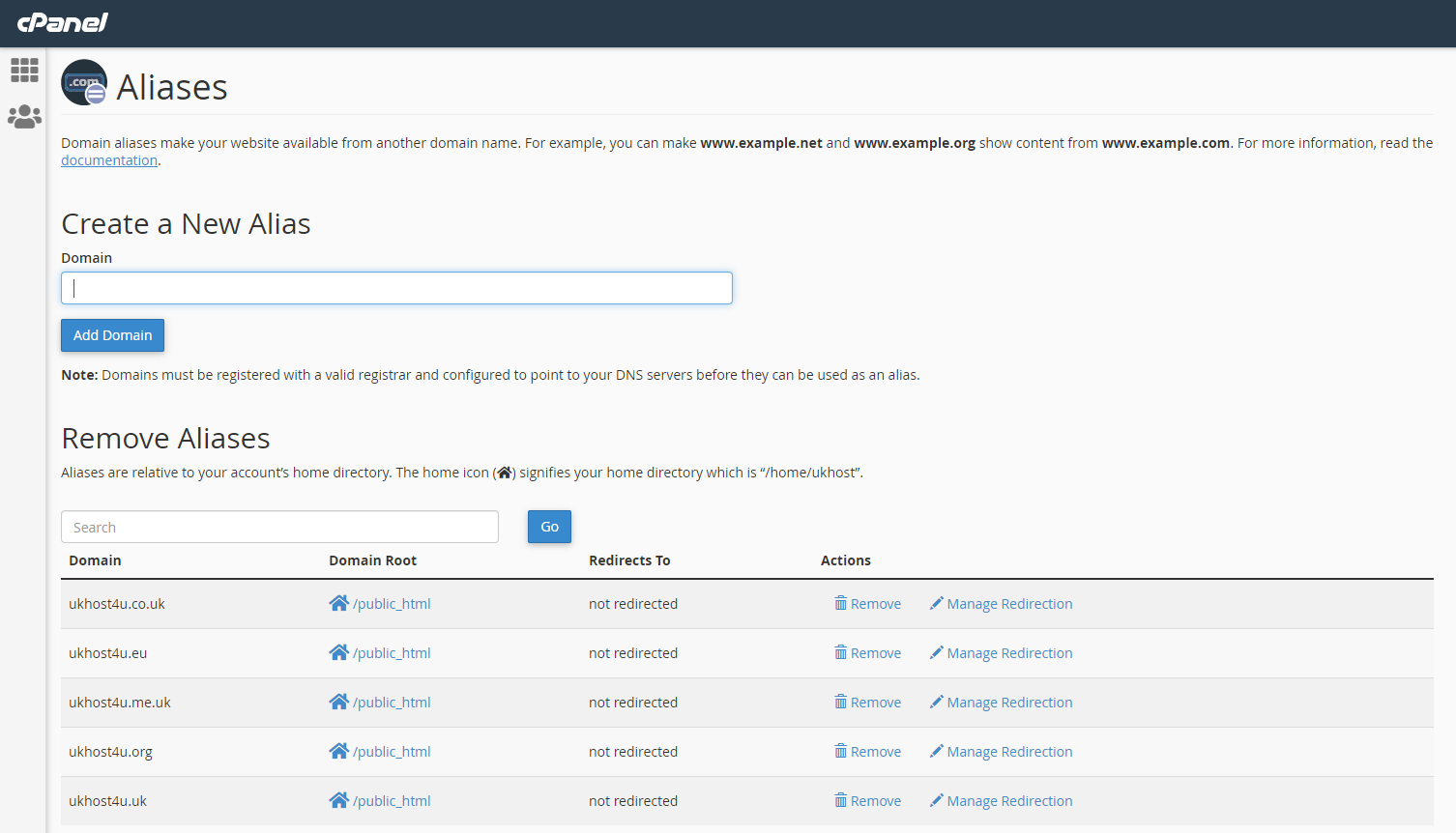1456x833 pixels.
Task: Click the trash icon to remove ukhost4u.eu
Action: (x=840, y=652)
